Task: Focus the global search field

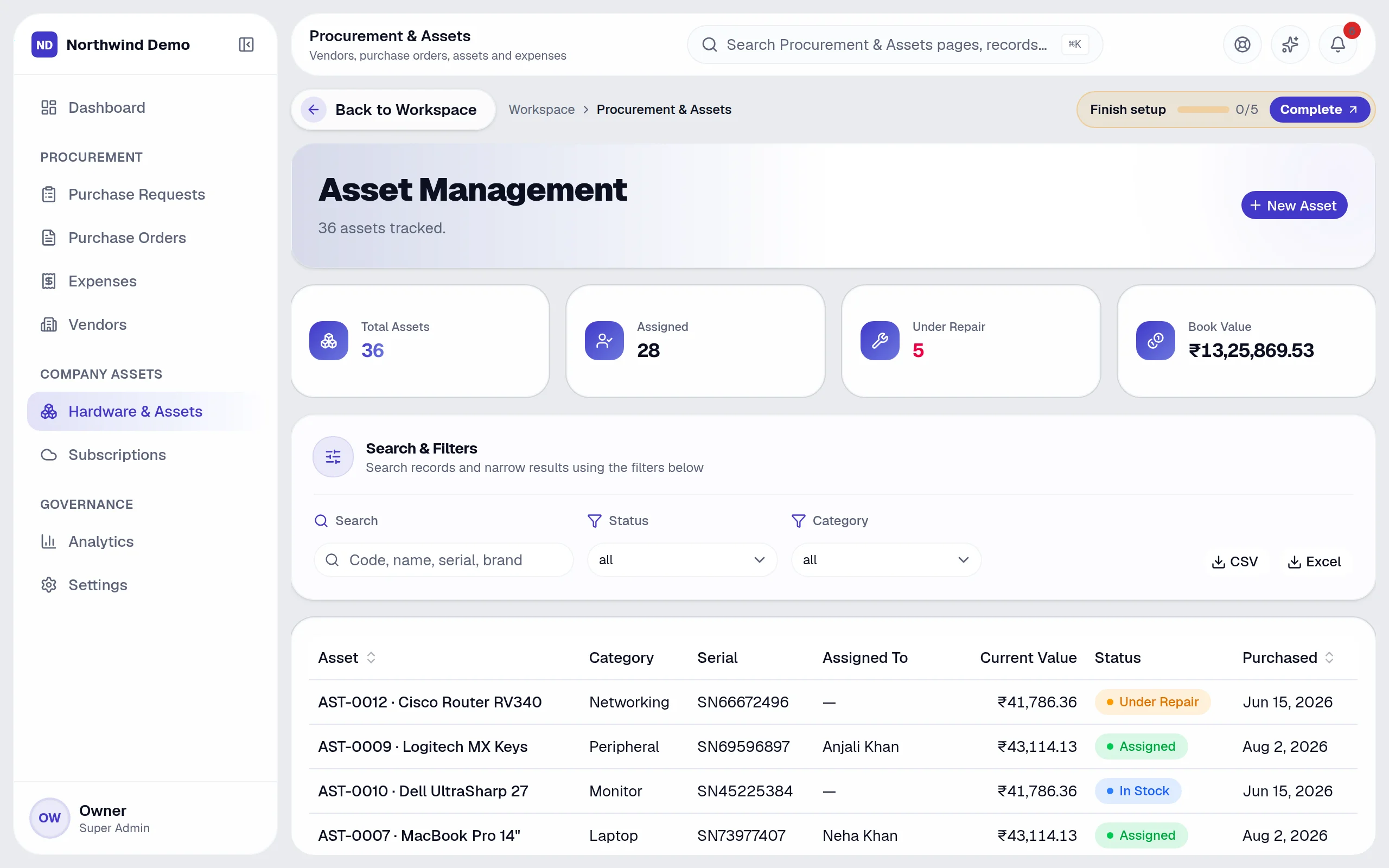Action: click(x=894, y=44)
